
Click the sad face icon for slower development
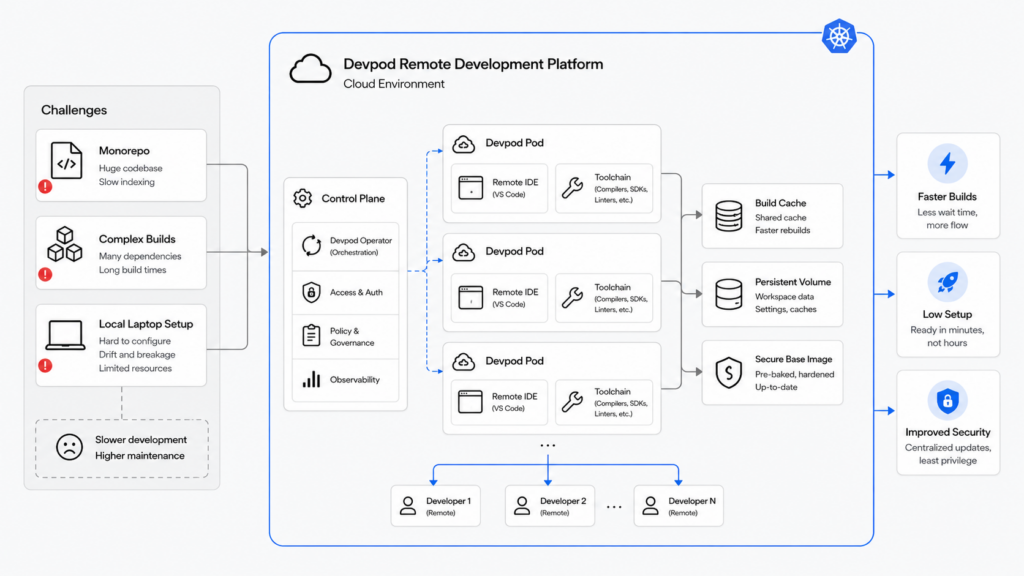tap(69, 447)
